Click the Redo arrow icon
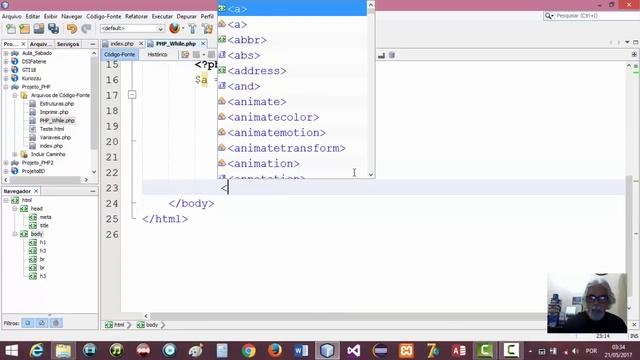 86,29
